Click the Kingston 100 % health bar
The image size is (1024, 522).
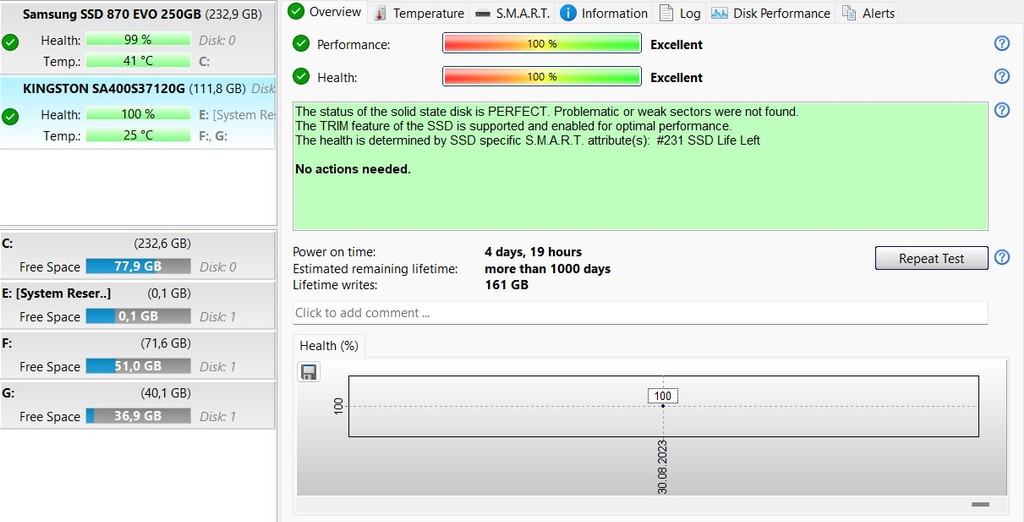(x=138, y=114)
